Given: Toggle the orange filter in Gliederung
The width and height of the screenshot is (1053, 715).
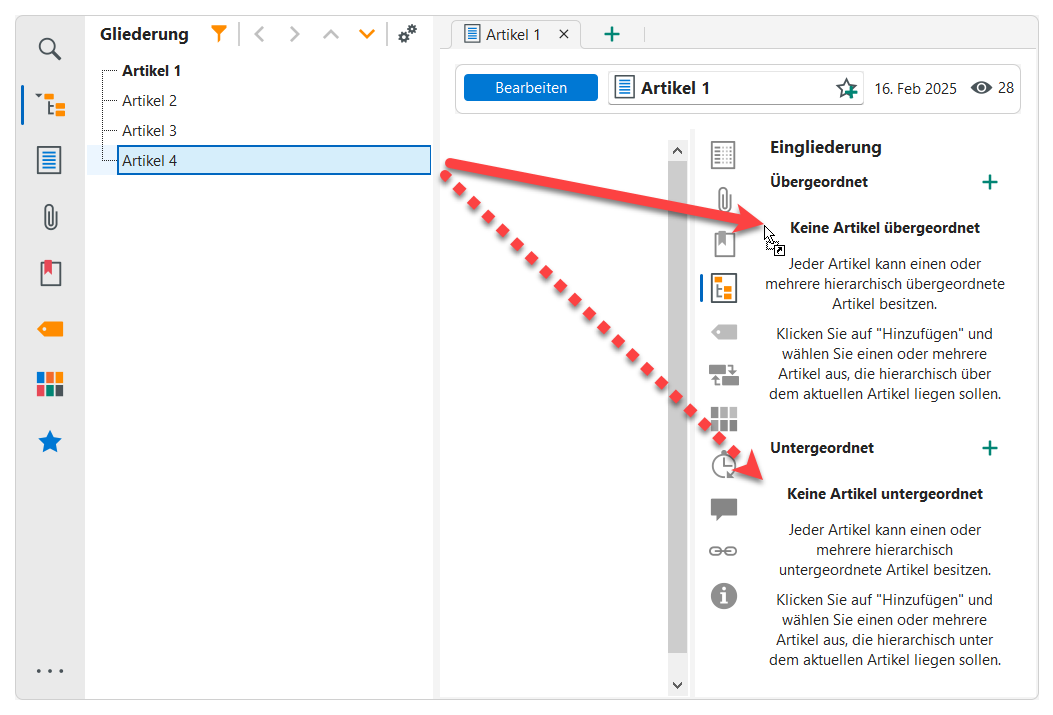Looking at the screenshot, I should tap(219, 34).
